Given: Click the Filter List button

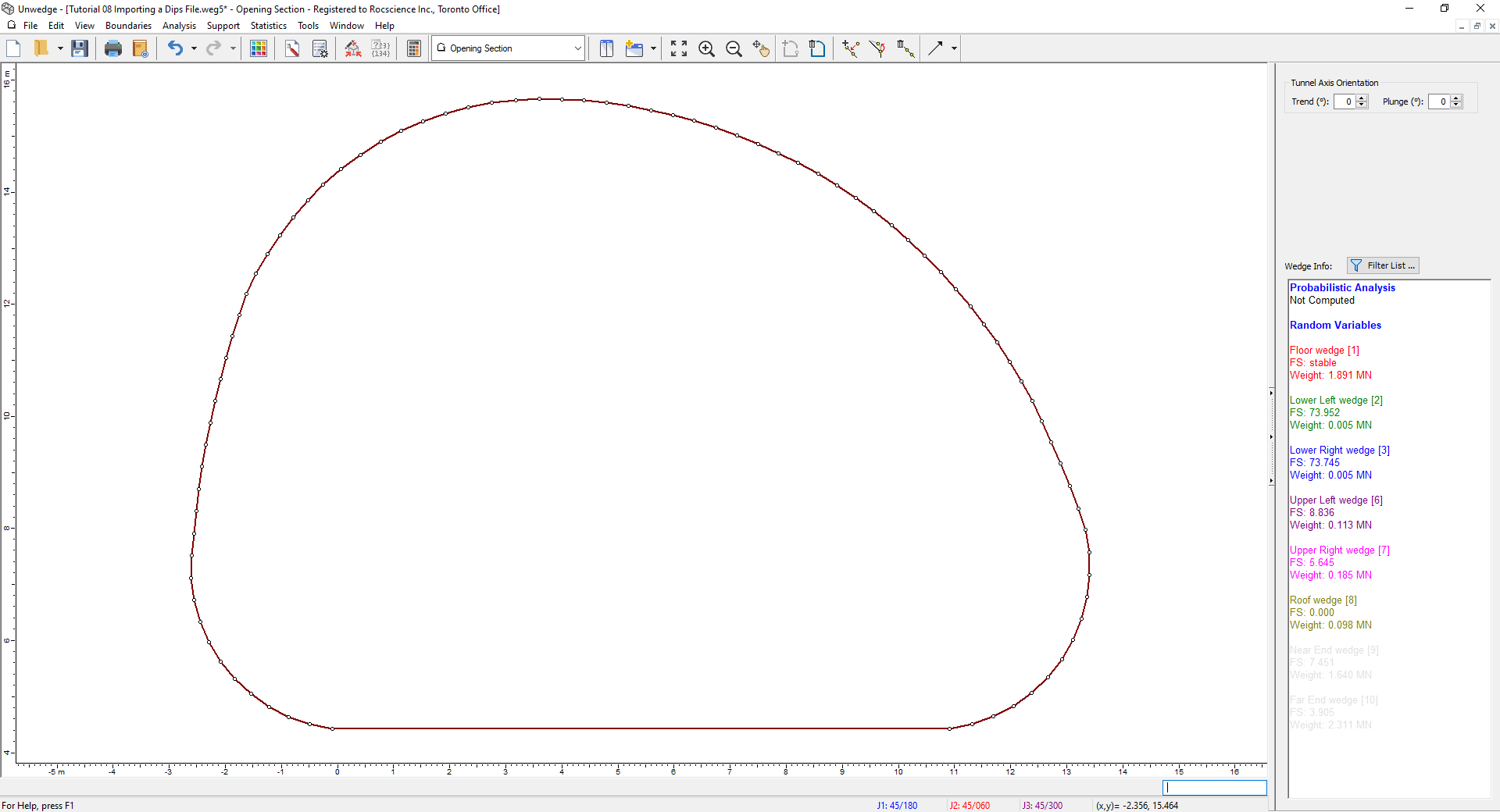Looking at the screenshot, I should (1383, 265).
